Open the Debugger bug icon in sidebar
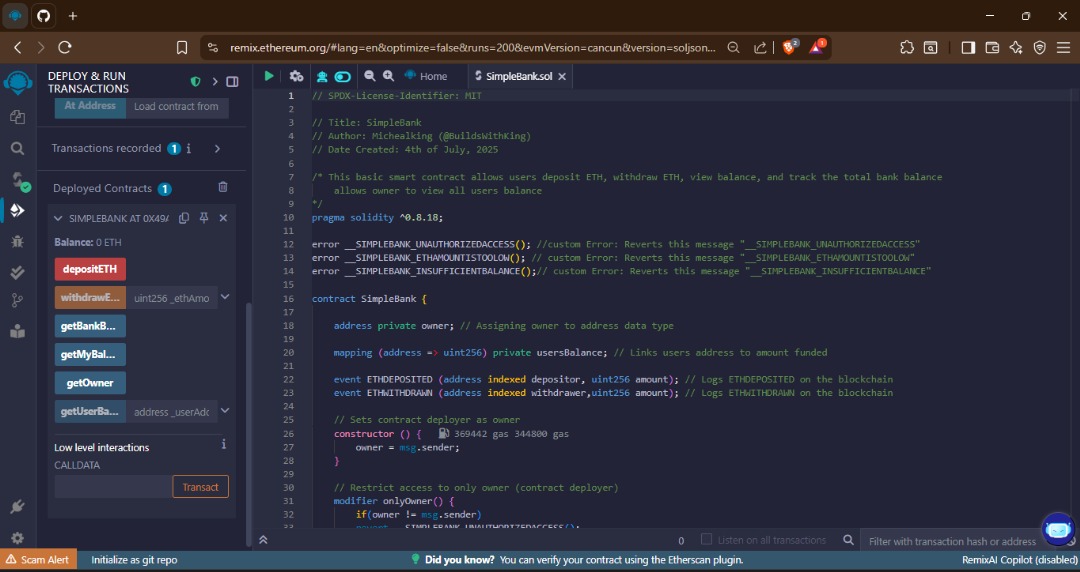Image resolution: width=1080 pixels, height=572 pixels. click(17, 241)
